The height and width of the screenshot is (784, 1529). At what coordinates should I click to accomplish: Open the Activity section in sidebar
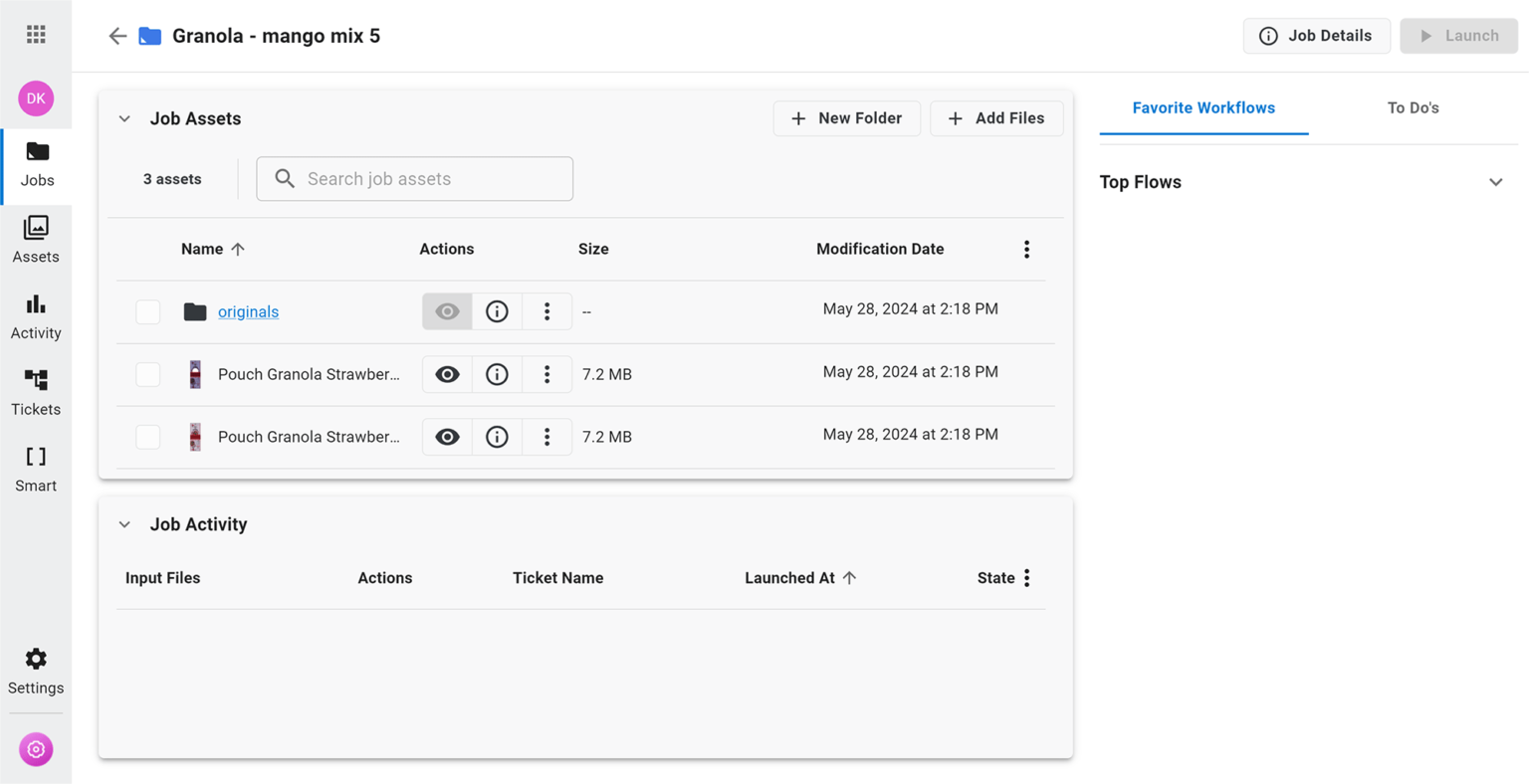36,316
